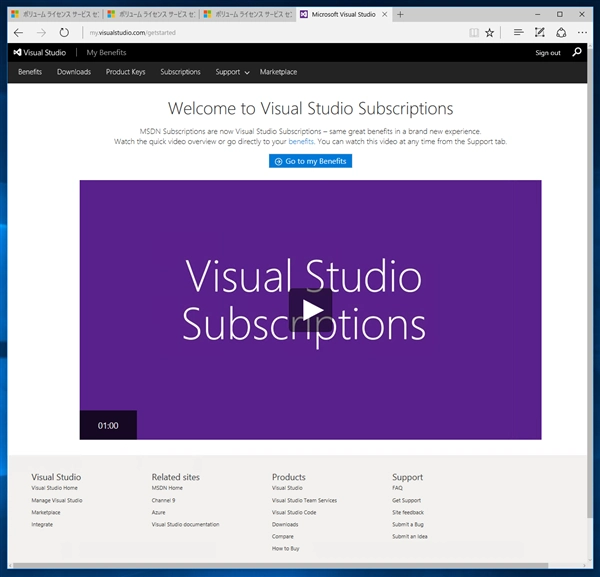Click the Sign out link
Viewport: 600px width, 577px height.
point(548,53)
